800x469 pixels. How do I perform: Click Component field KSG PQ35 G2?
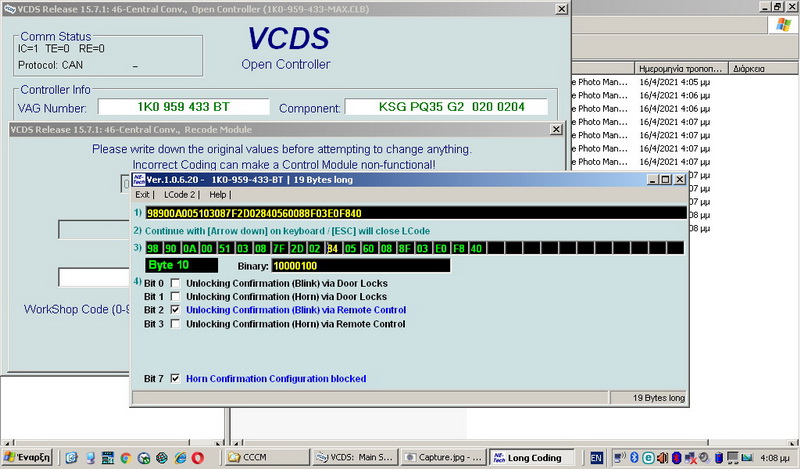coord(446,107)
